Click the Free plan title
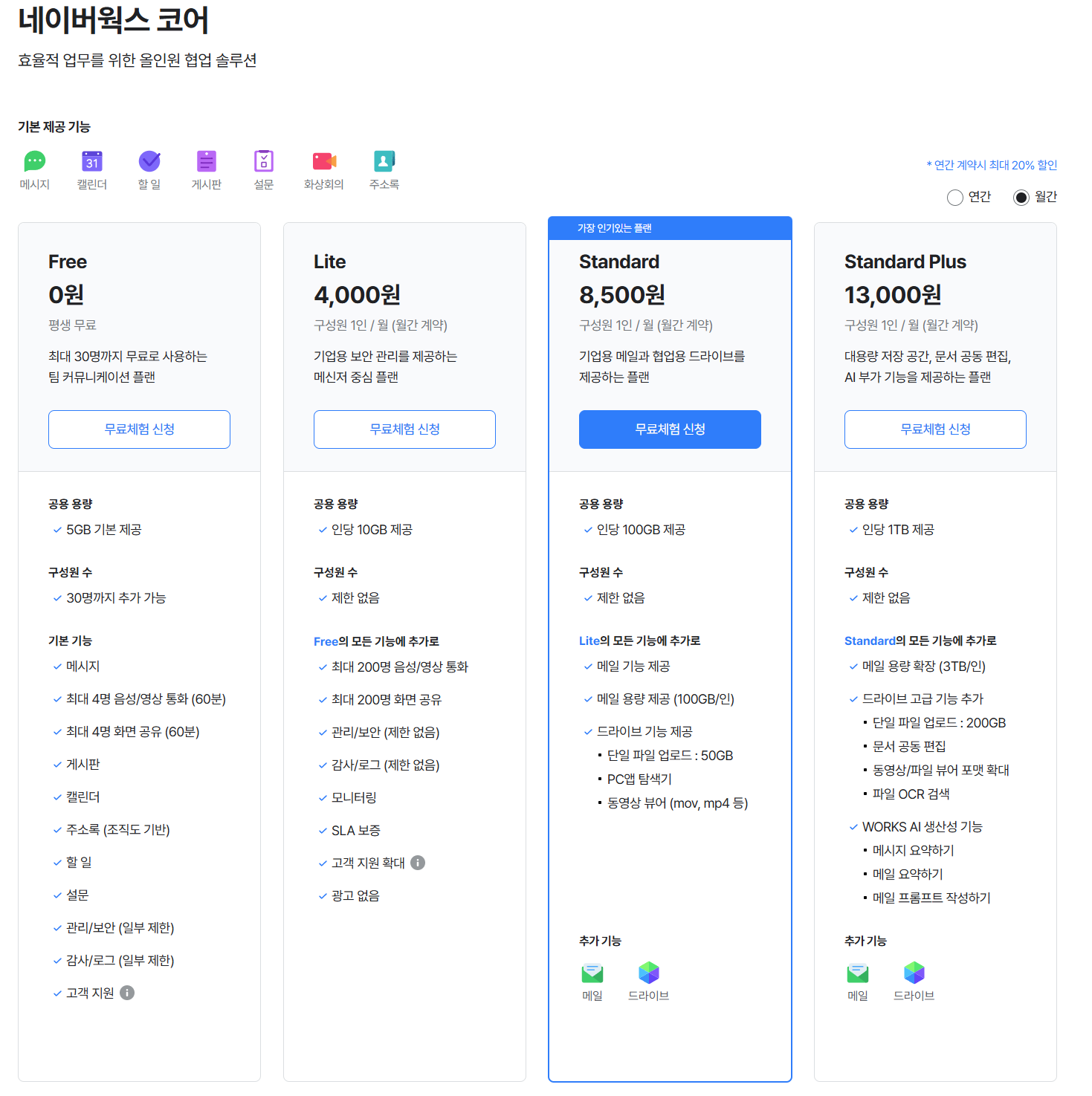The height and width of the screenshot is (1096, 1092). 68,262
